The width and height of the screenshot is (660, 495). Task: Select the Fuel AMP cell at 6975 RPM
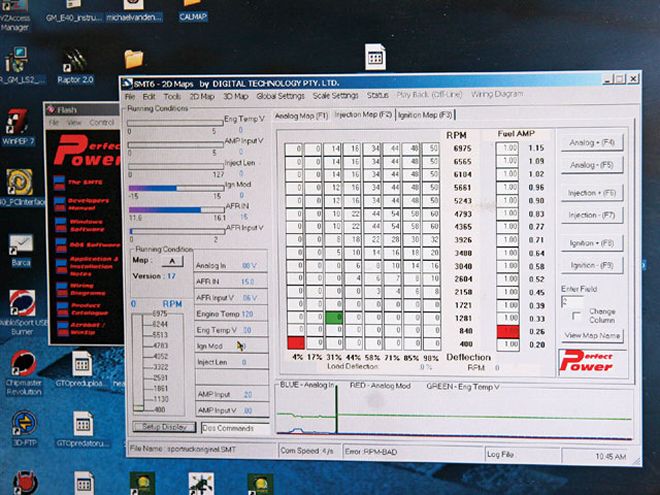coord(507,148)
